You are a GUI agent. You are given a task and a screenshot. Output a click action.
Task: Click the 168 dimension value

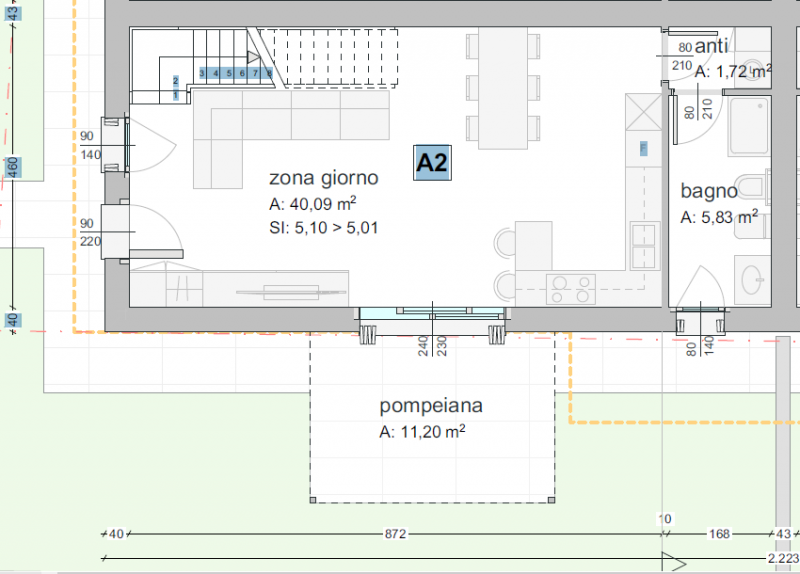coord(718,534)
